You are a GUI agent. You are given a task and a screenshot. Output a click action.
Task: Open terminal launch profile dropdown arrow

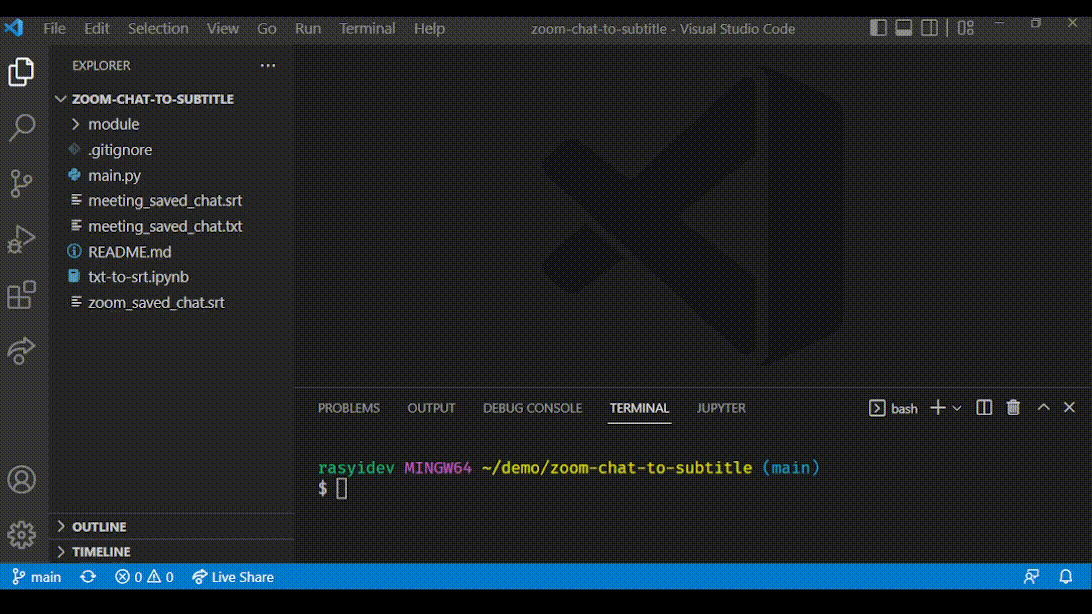[957, 409]
